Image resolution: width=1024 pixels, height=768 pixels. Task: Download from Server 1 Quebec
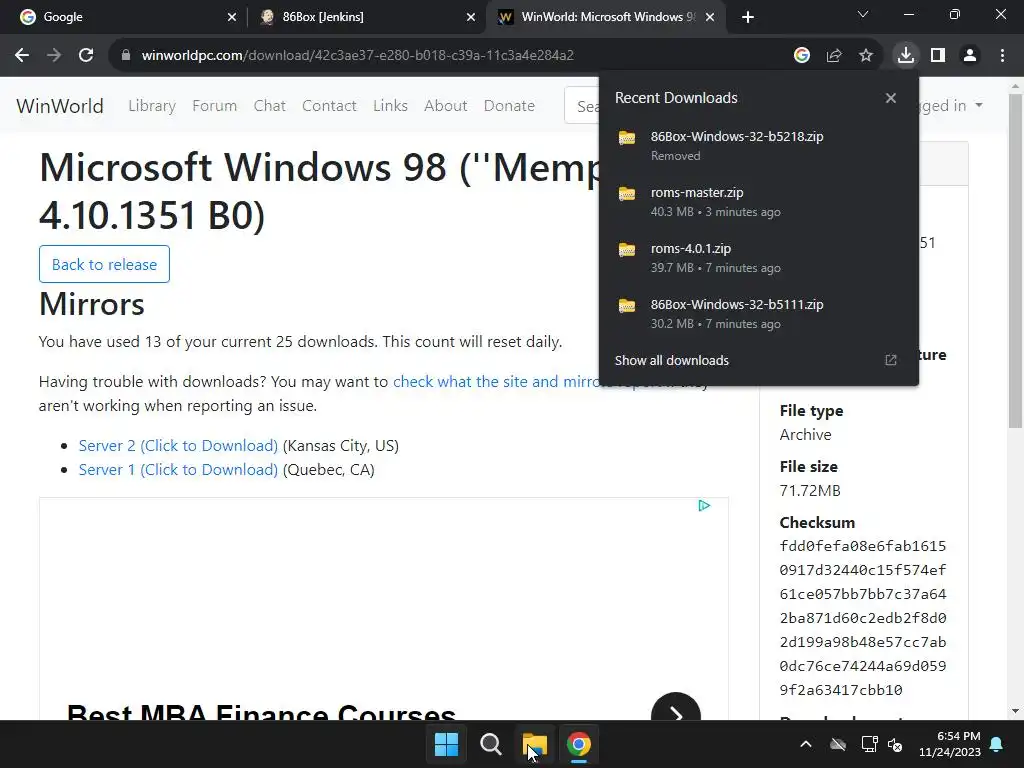[178, 470]
